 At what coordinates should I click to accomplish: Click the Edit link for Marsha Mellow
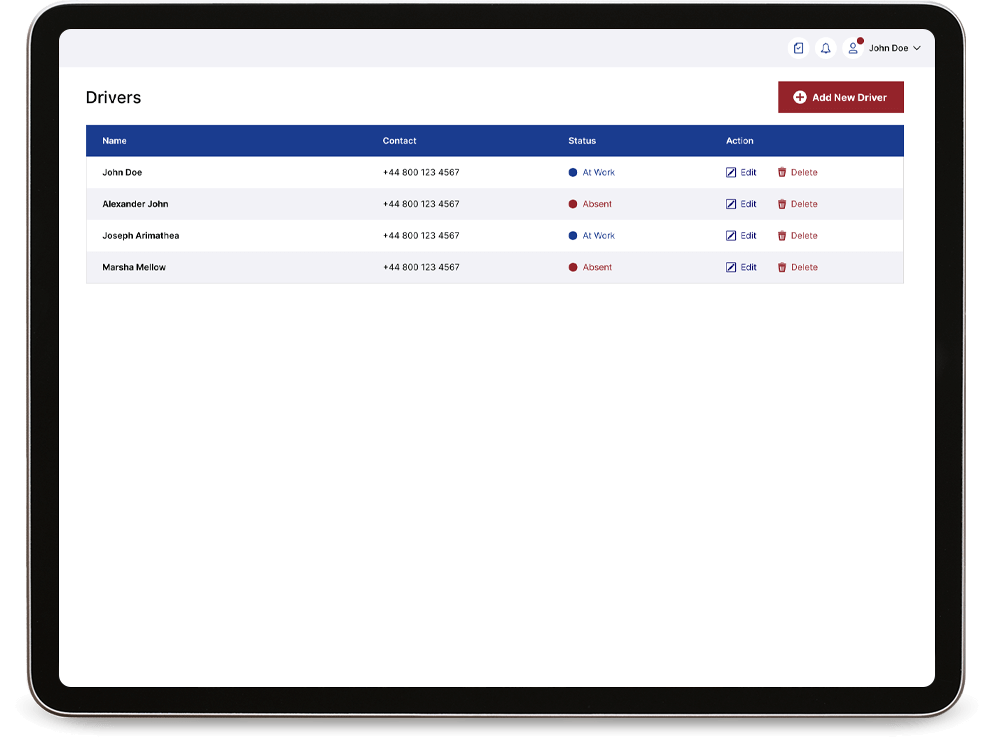[x=748, y=268]
